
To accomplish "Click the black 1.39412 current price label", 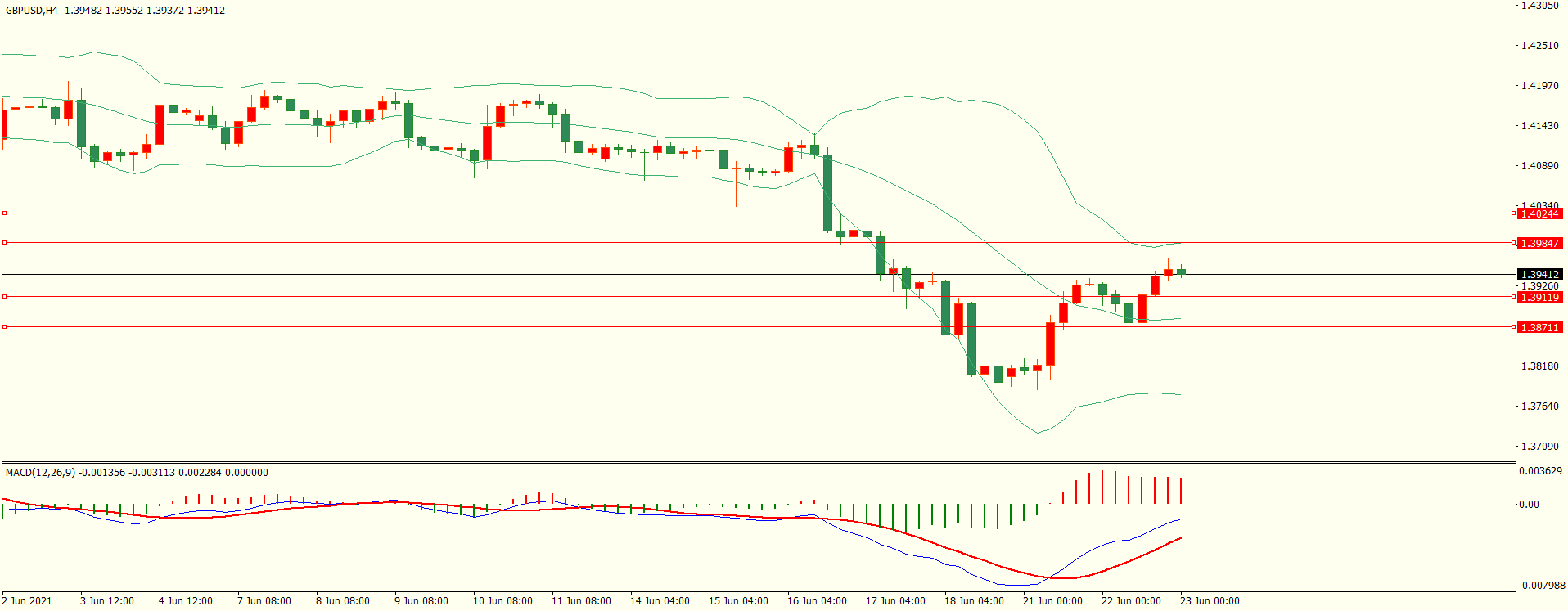I will (1539, 274).
